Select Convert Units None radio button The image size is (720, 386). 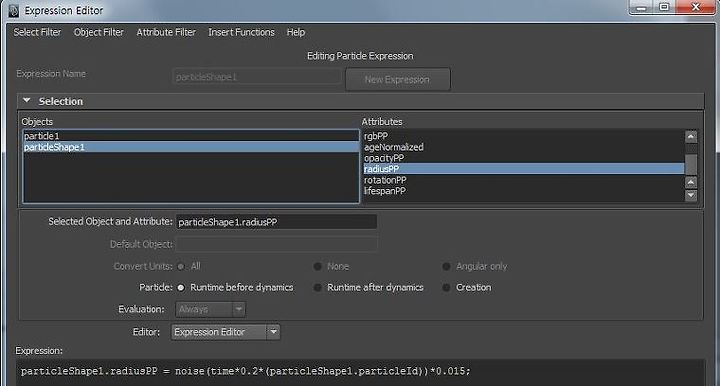[x=317, y=266]
